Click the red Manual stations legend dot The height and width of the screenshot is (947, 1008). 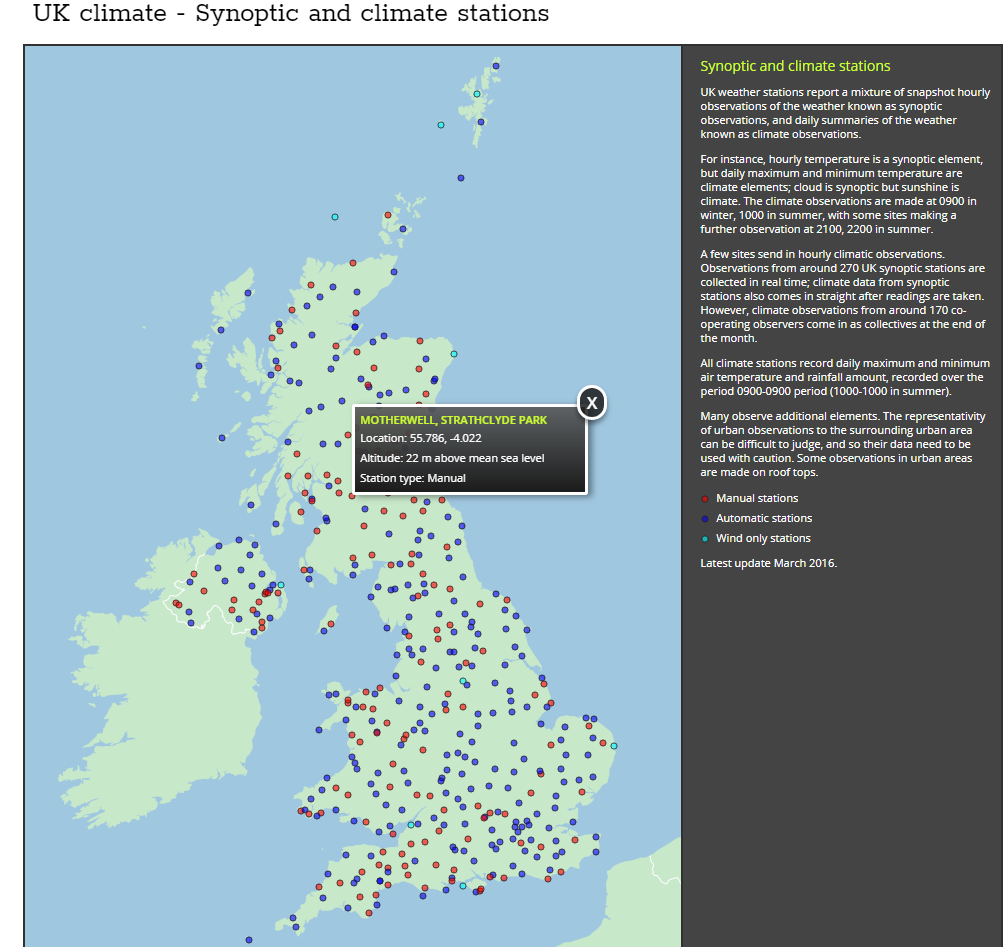[x=705, y=498]
